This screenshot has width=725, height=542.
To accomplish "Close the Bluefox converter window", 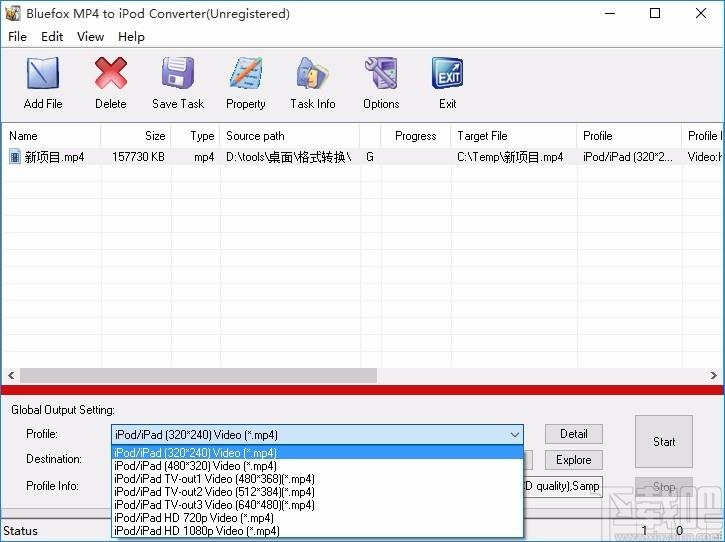I will [700, 13].
